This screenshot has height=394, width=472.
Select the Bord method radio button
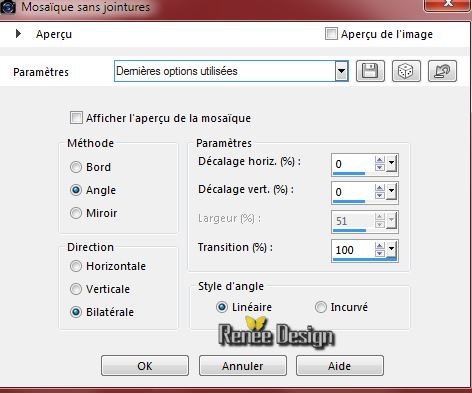point(76,167)
